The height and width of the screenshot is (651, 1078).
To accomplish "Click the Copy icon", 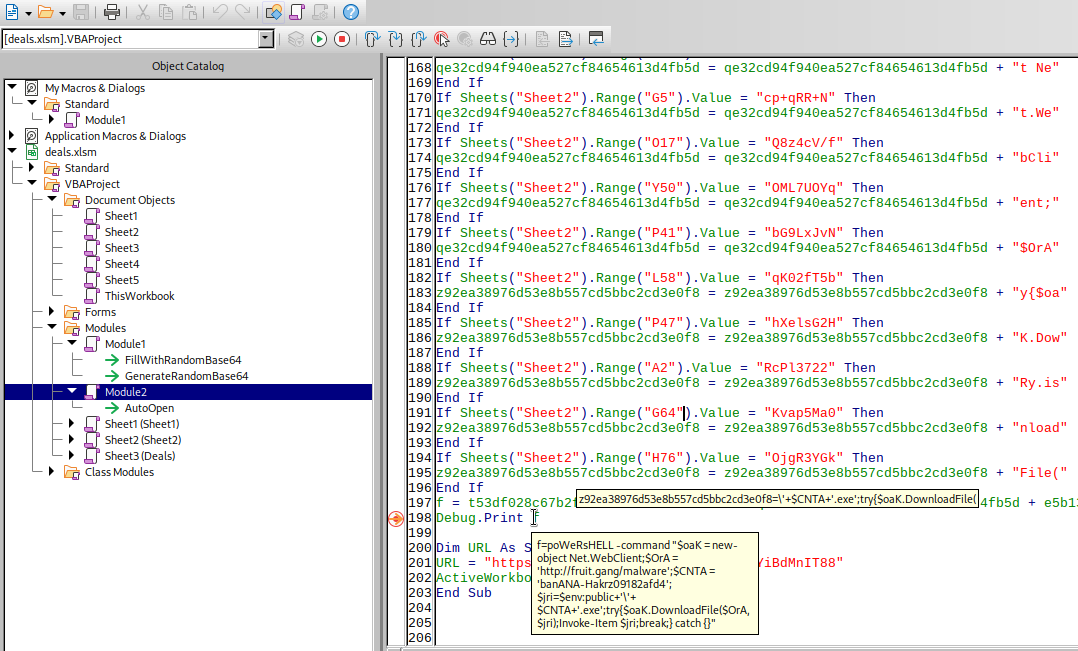I will (x=166, y=12).
